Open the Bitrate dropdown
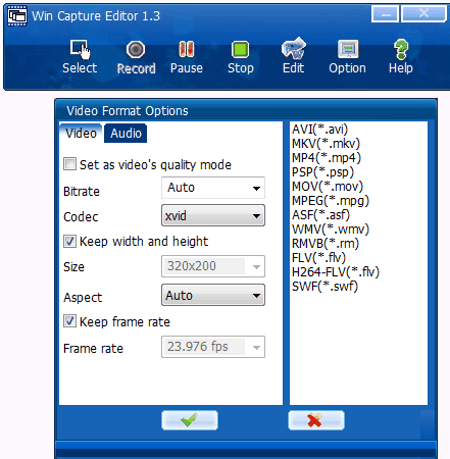 pos(213,188)
